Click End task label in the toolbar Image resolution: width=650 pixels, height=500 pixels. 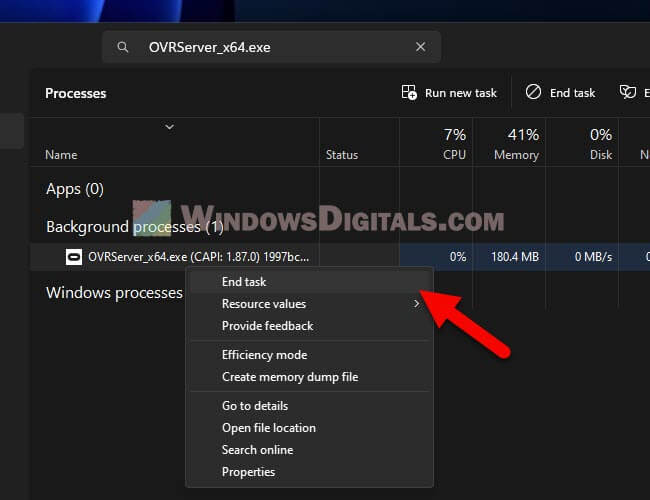coord(572,93)
